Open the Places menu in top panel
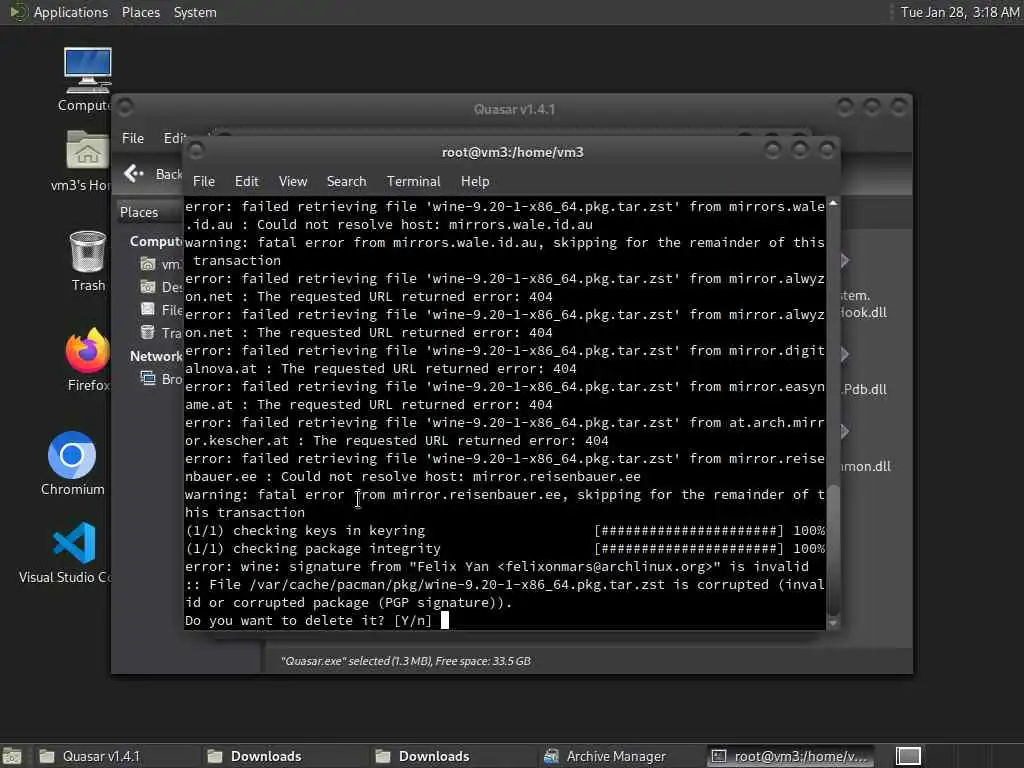Screen dimensions: 1024x768 coord(140,12)
